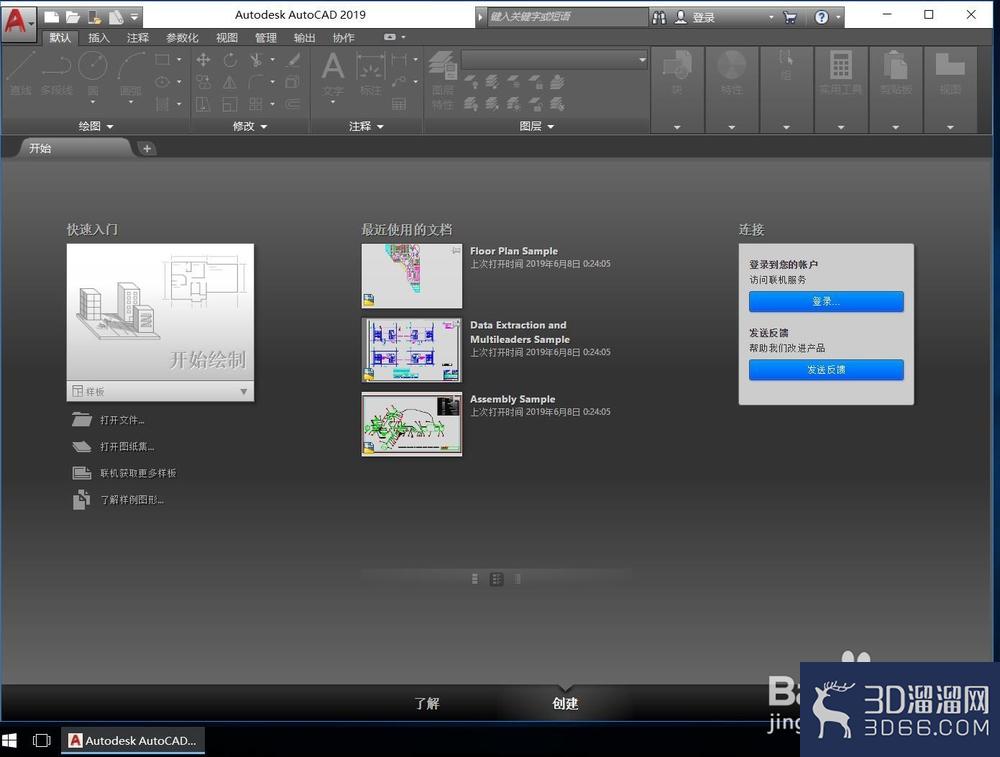Click the plus new tab button
Viewport: 1000px width, 757px height.
[x=147, y=149]
